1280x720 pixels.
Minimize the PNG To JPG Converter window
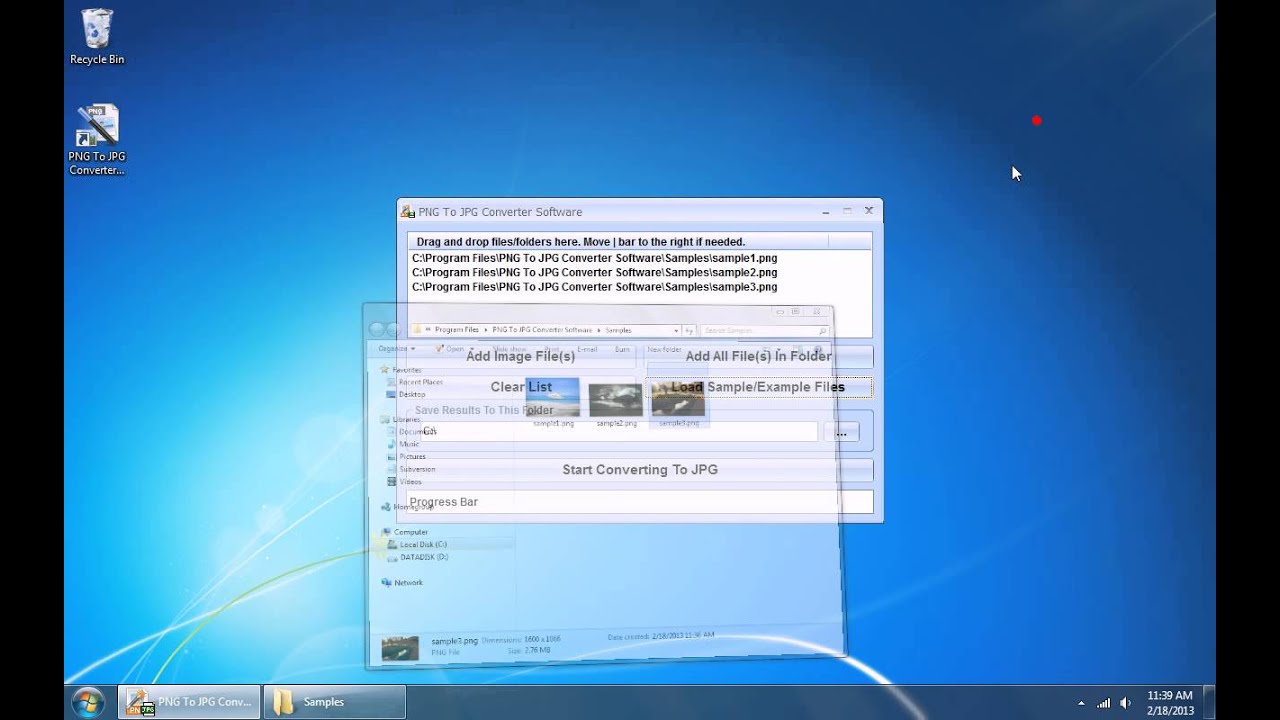(825, 211)
